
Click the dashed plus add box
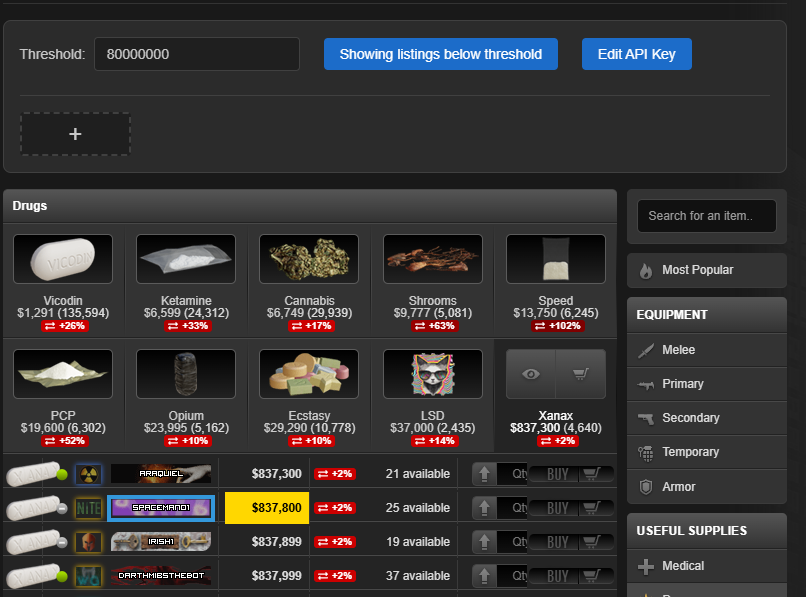coord(75,134)
